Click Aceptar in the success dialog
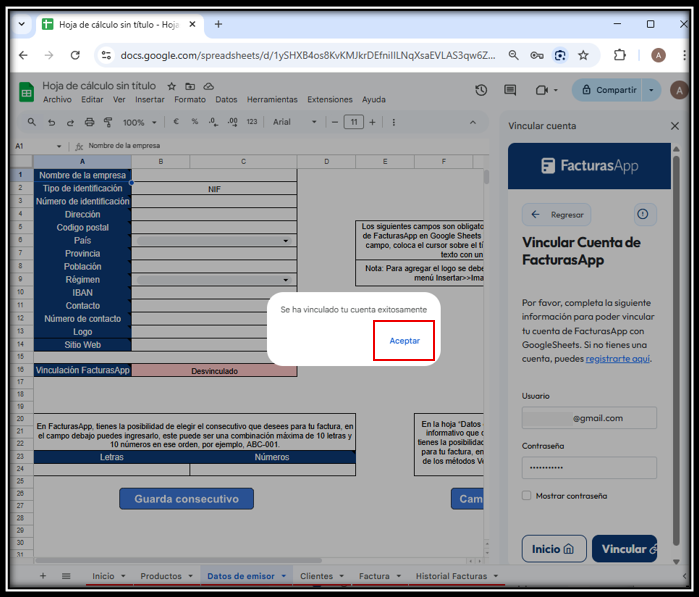This screenshot has height=597, width=699. click(x=404, y=341)
